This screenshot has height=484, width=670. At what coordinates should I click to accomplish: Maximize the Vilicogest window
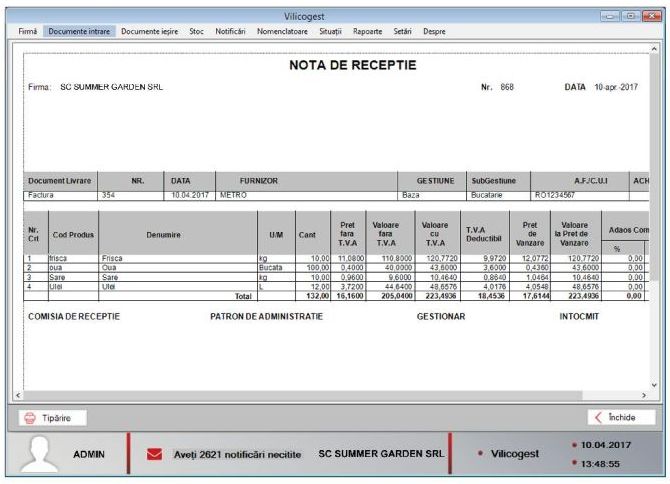(x=631, y=16)
